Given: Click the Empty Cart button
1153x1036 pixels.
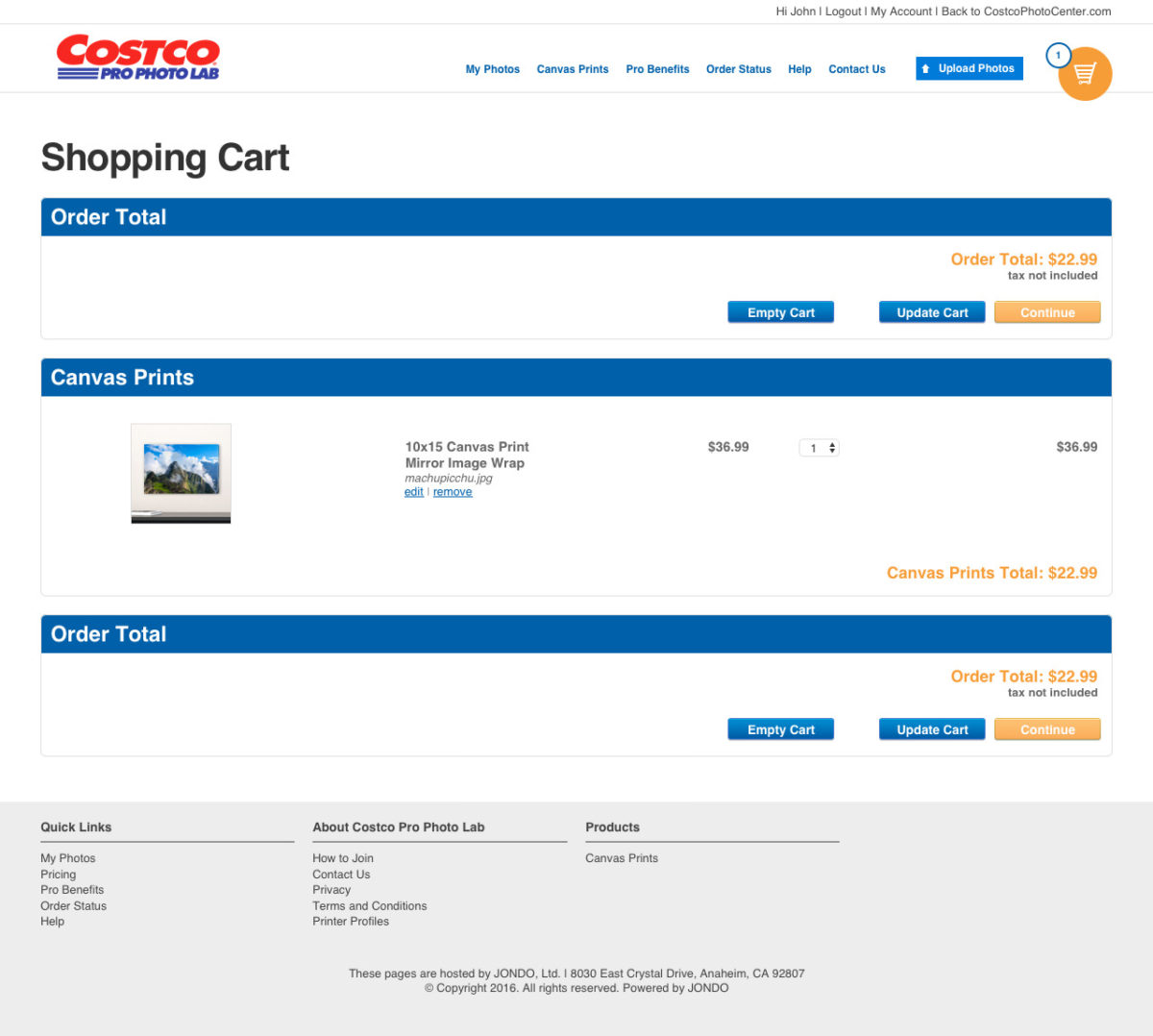Looking at the screenshot, I should coord(780,311).
